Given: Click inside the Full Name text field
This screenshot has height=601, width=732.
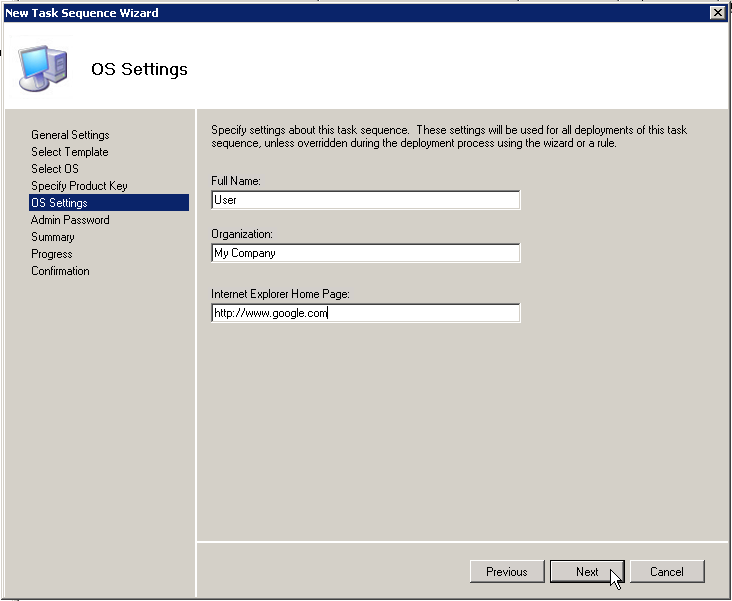Looking at the screenshot, I should 365,200.
